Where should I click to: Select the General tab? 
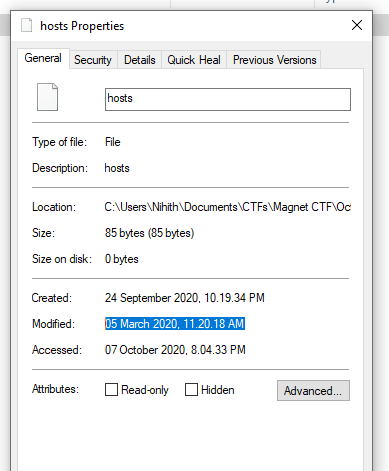point(43,58)
